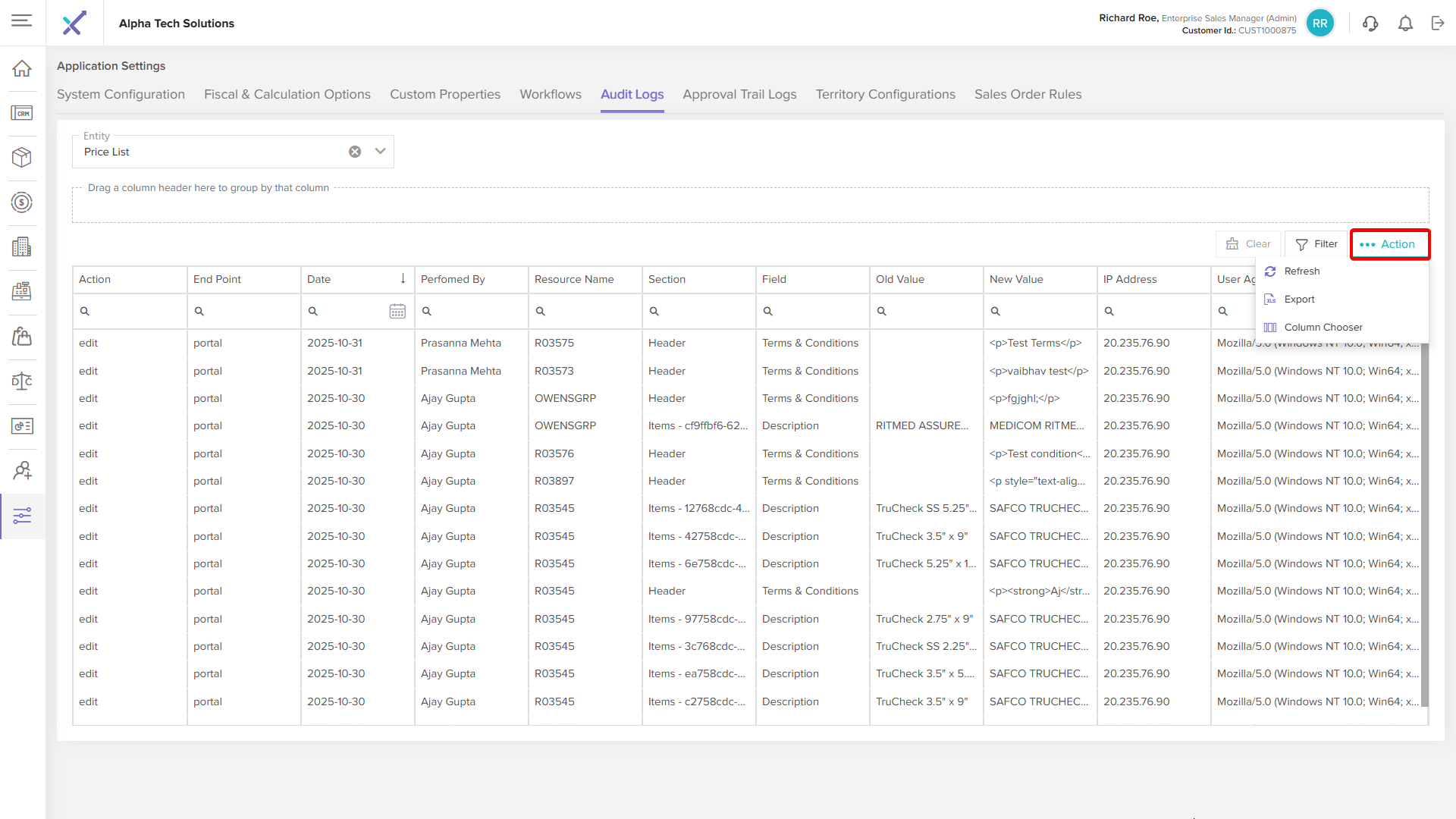The width and height of the screenshot is (1456, 819).
Task: Open the CRM module sidebar icon
Action: 22,113
